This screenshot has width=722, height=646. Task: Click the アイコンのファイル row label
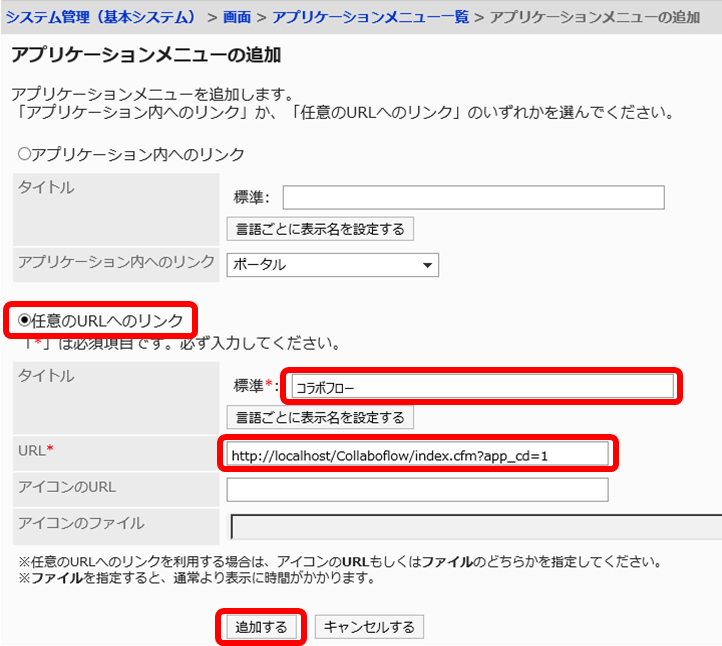click(x=81, y=523)
